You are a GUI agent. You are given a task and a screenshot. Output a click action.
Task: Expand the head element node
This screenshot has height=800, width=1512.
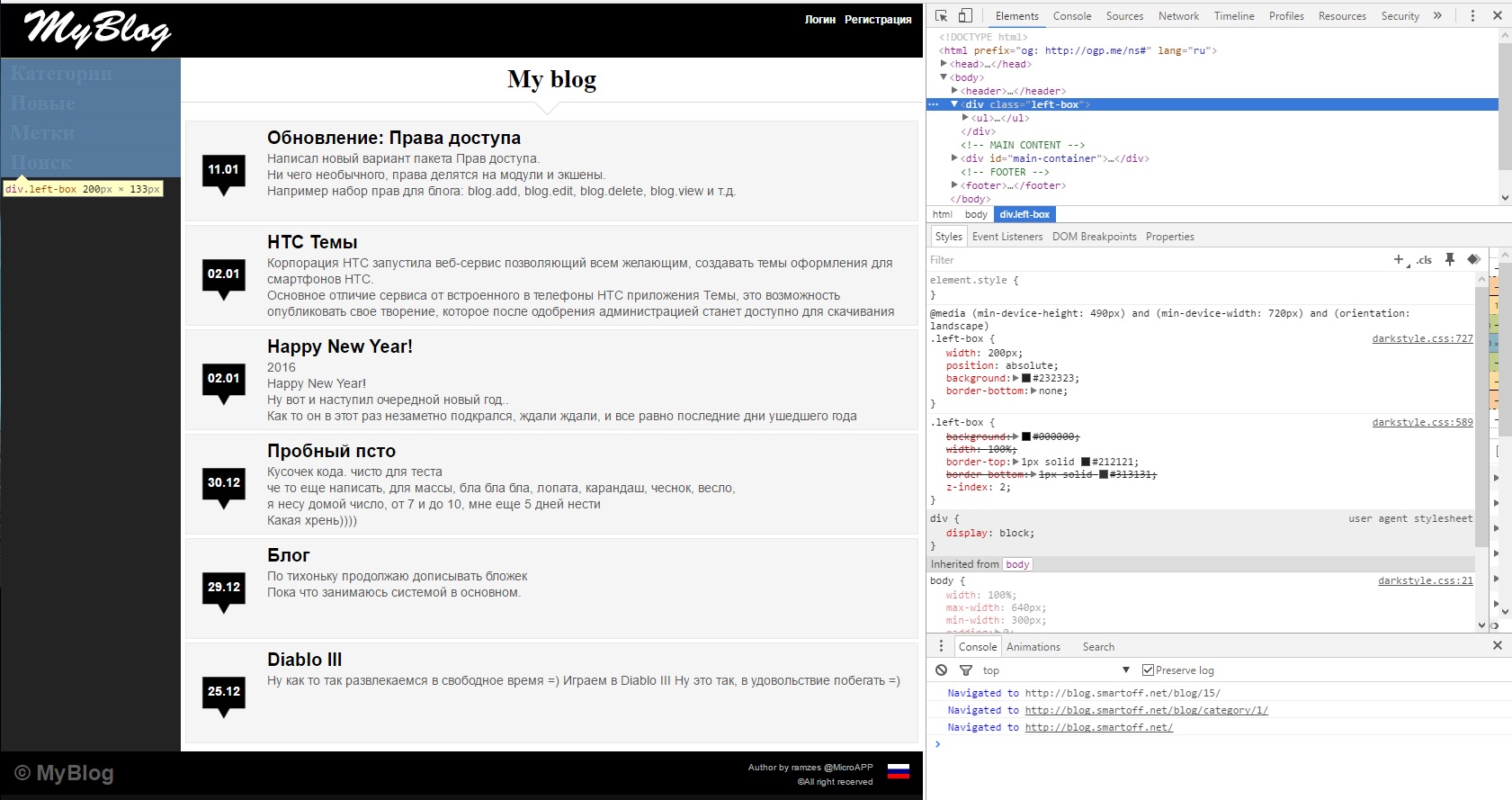[x=944, y=64]
